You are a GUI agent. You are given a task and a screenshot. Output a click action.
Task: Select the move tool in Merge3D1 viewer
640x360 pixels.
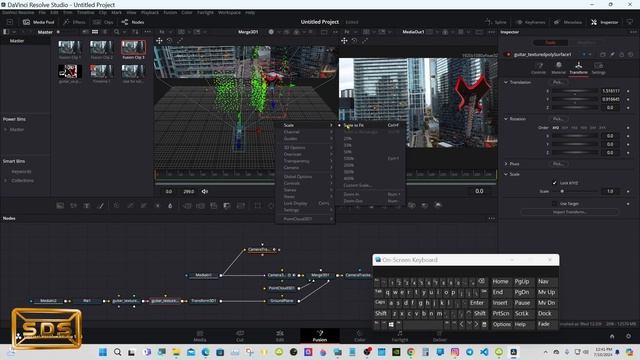pyautogui.click(x=159, y=40)
